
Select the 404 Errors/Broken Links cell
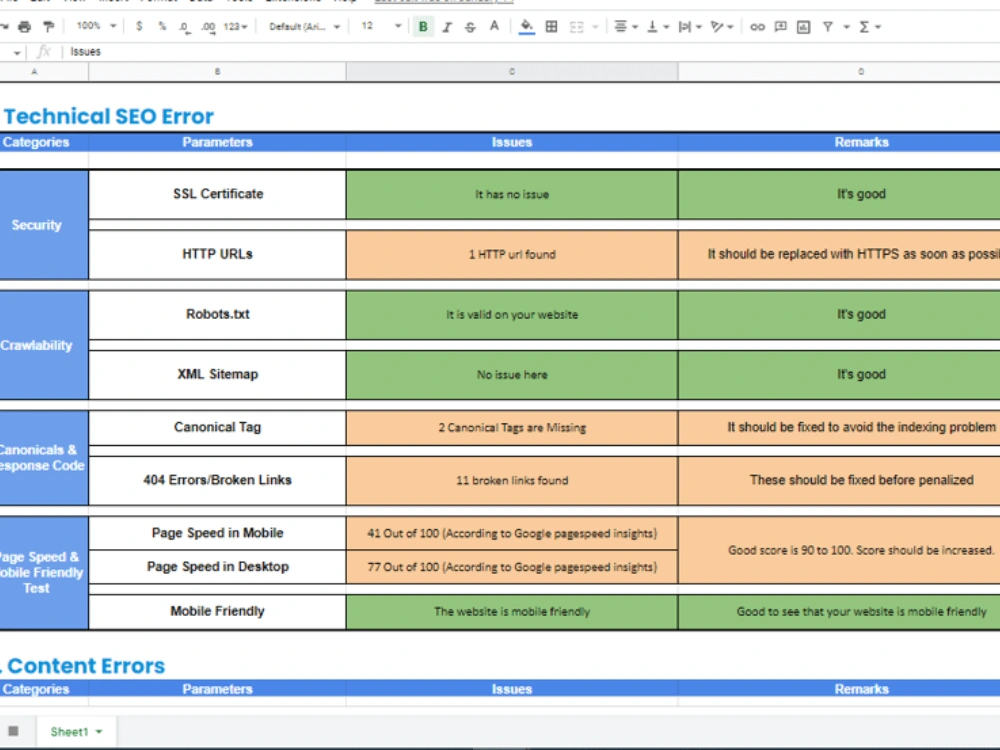click(x=217, y=480)
